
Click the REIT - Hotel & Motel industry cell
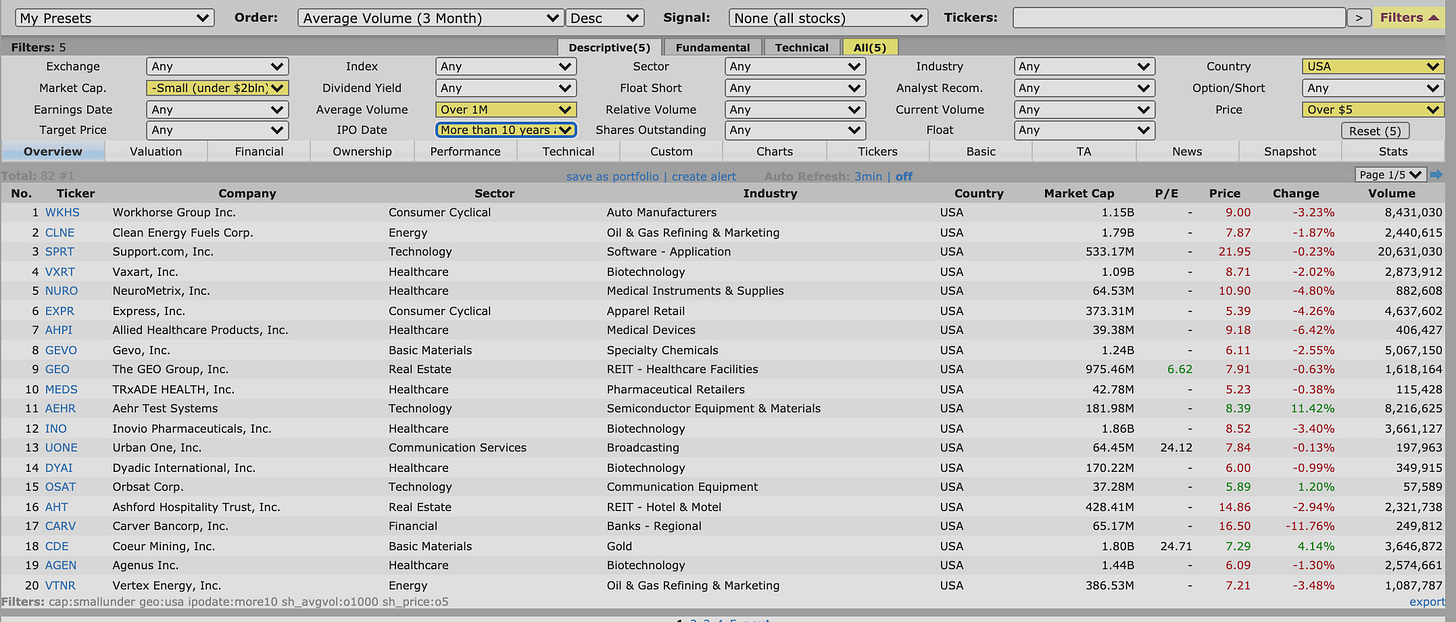pos(664,507)
